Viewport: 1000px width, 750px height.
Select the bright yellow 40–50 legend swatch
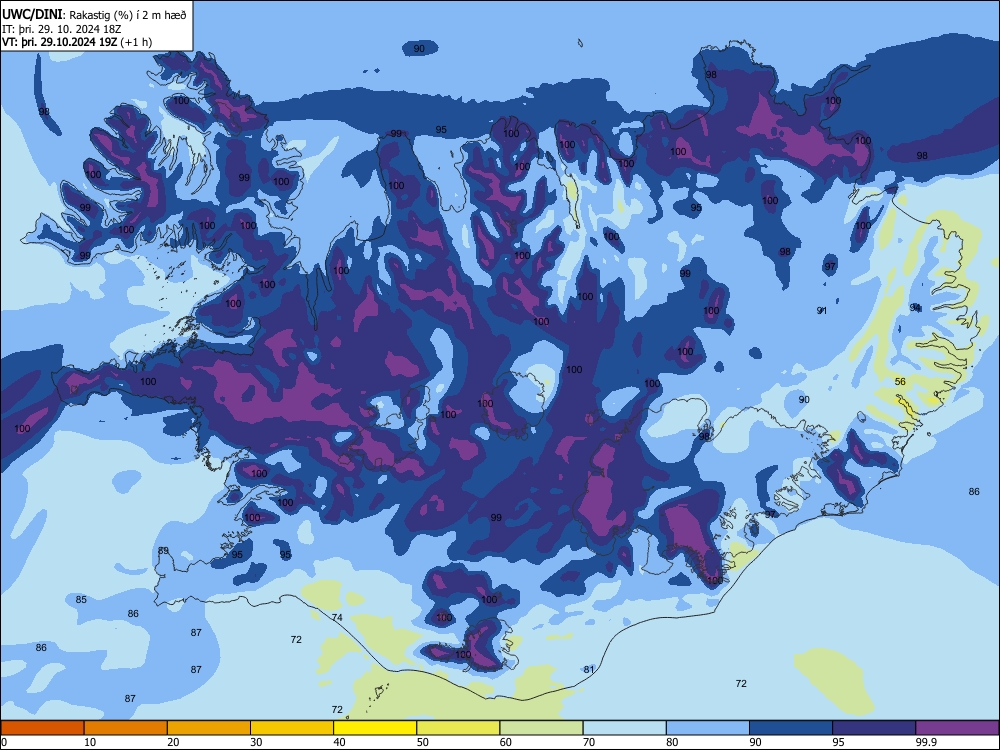[x=375, y=728]
